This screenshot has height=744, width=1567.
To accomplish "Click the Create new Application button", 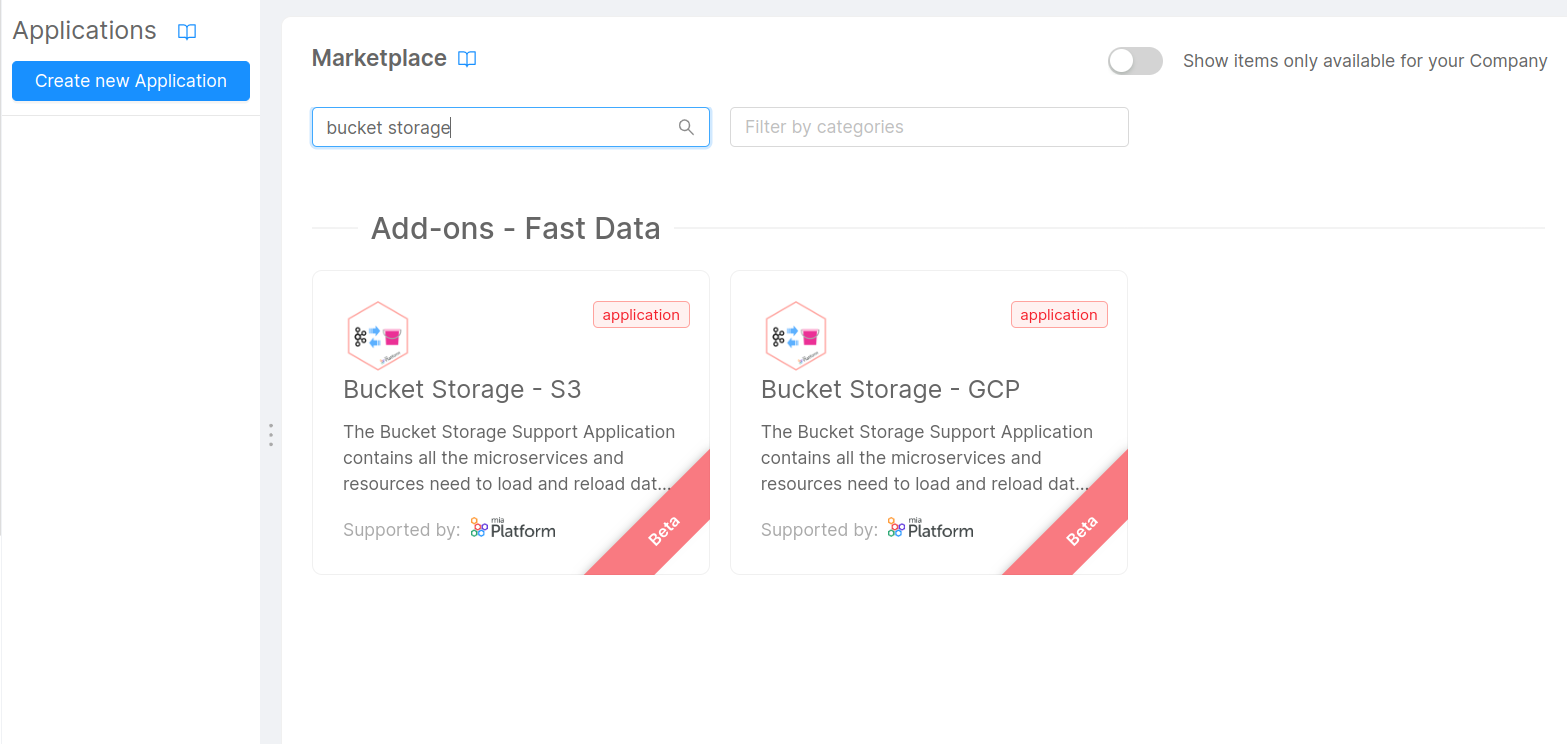I will [130, 81].
